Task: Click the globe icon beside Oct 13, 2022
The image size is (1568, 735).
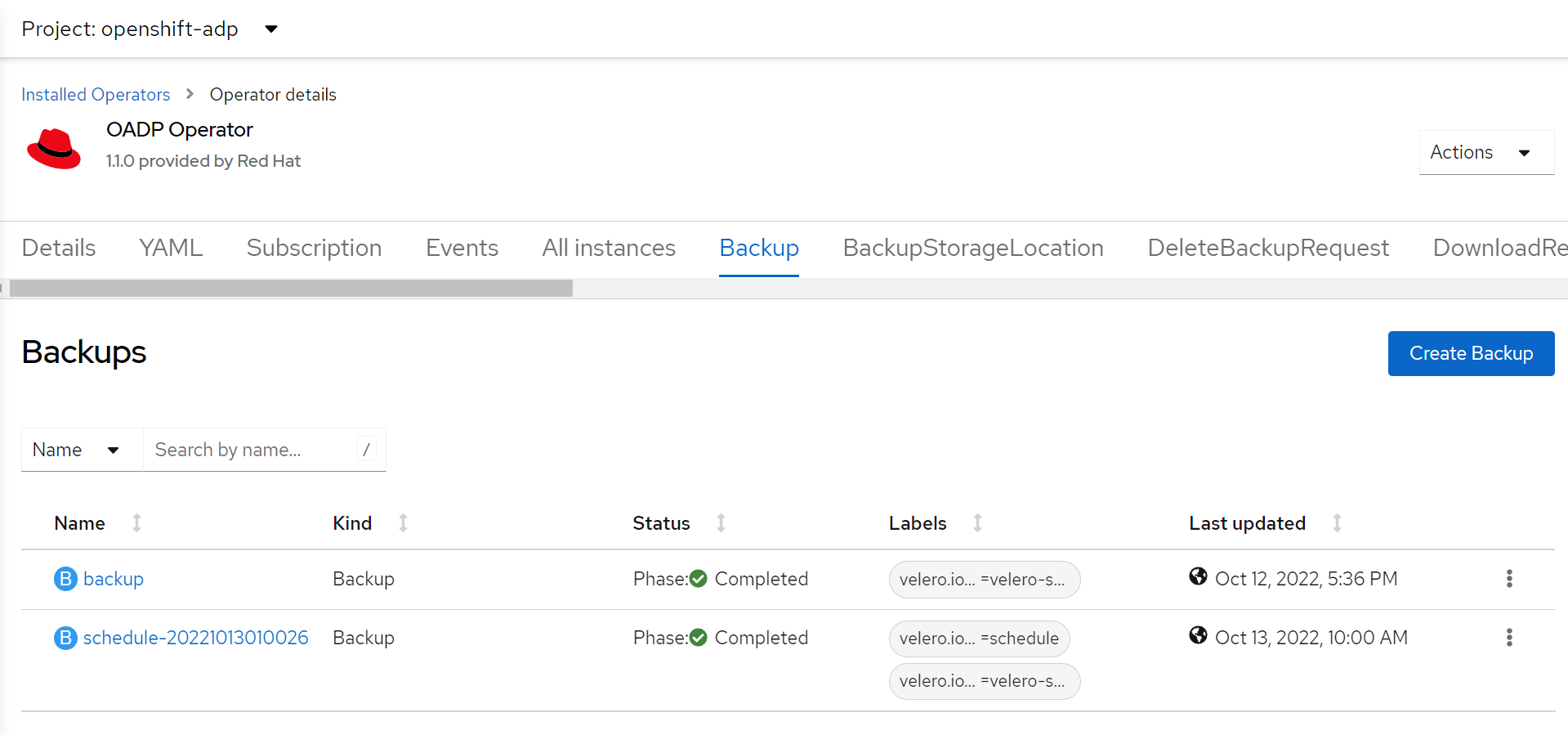Action: 1198,635
